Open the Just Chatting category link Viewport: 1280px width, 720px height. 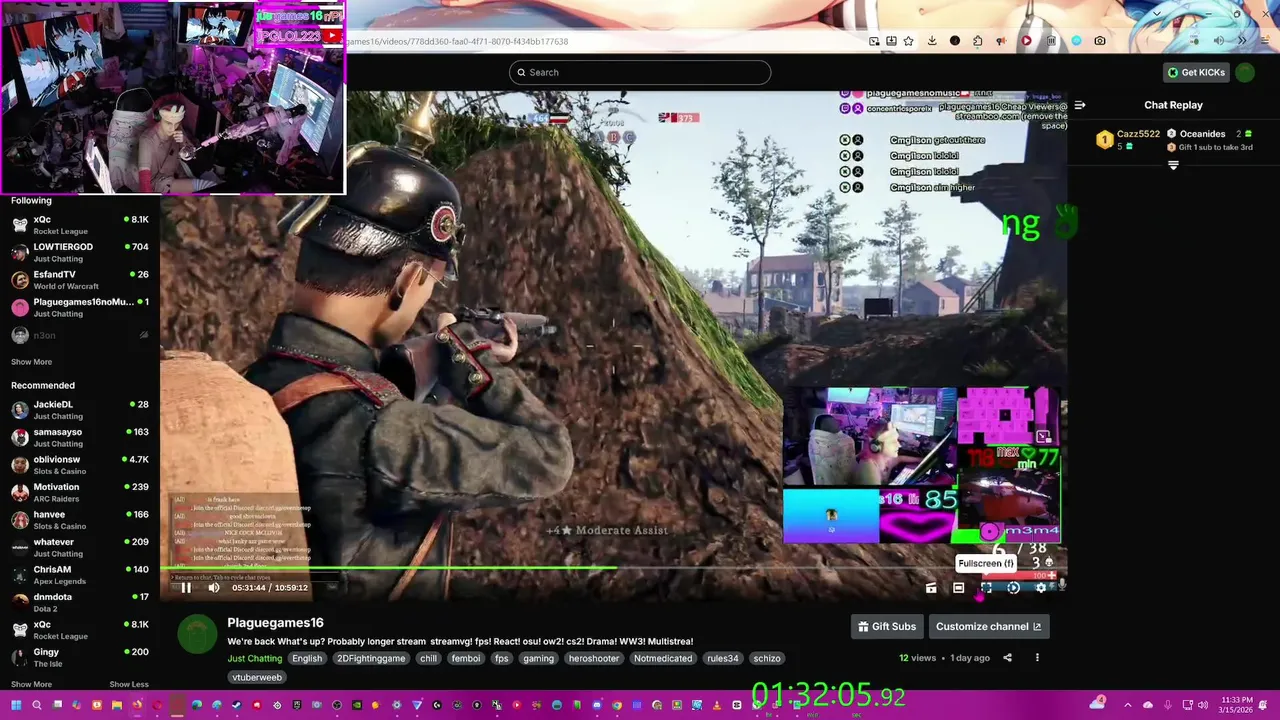(x=254, y=658)
